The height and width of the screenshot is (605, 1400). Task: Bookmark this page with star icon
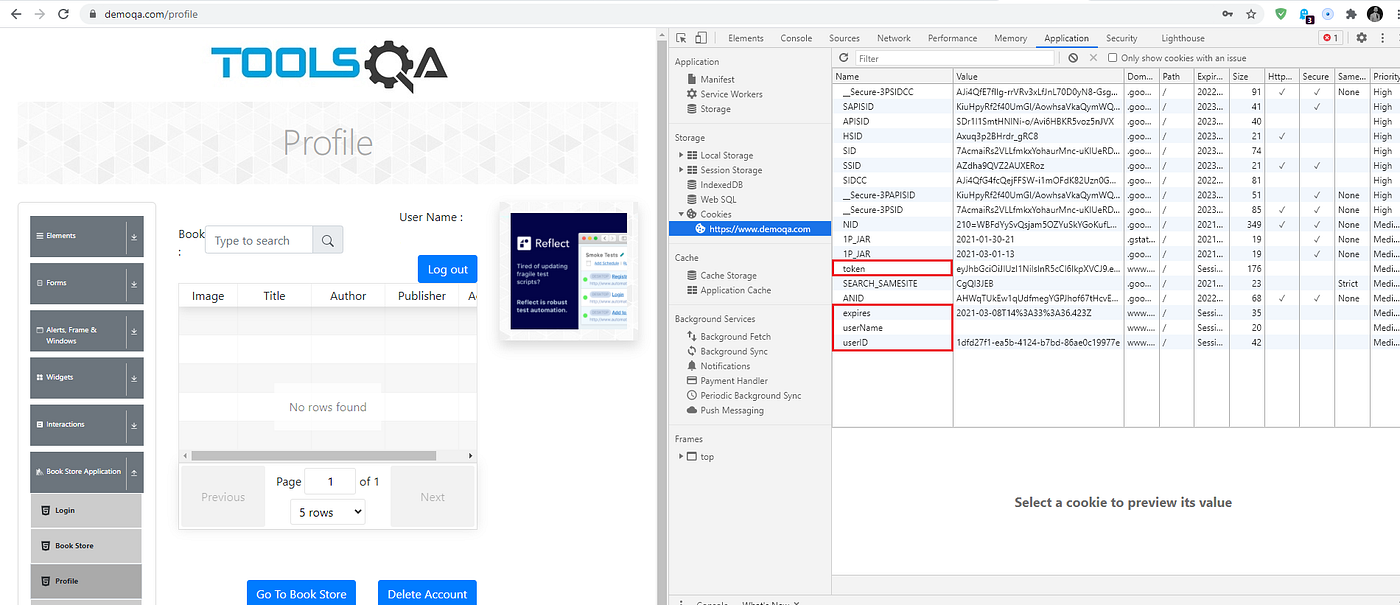1251,14
